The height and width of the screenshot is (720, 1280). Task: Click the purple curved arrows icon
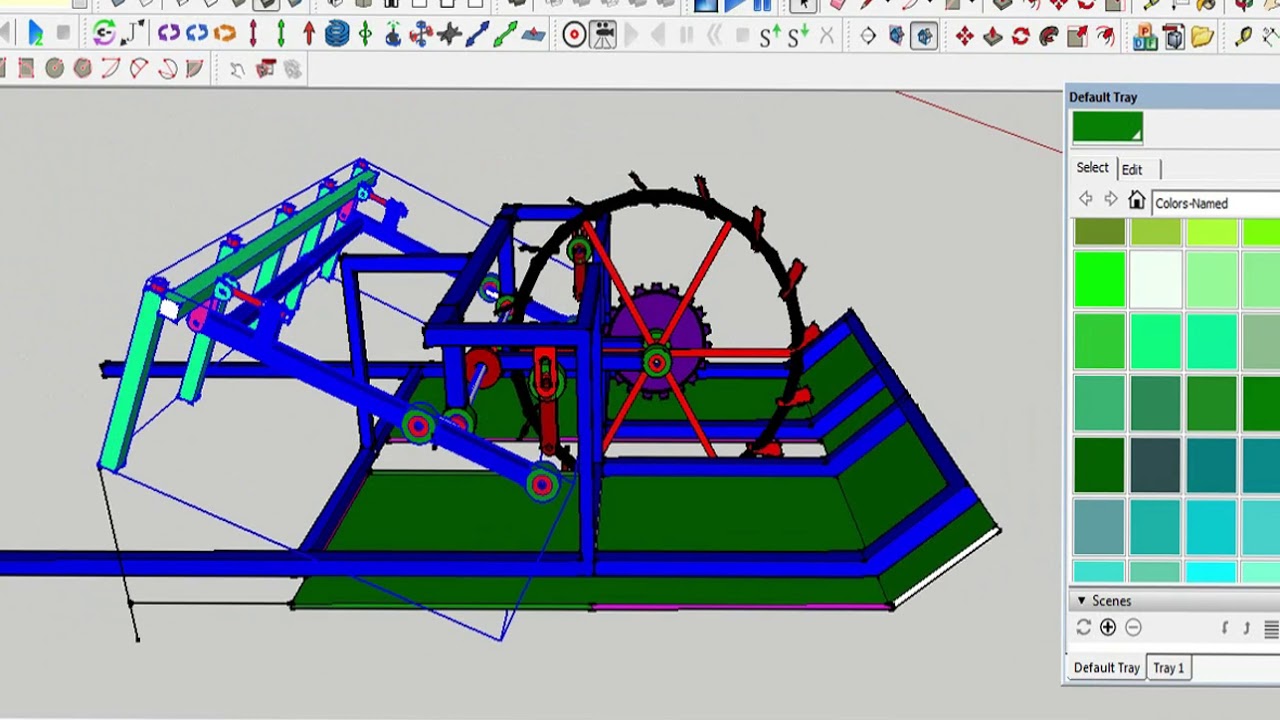(x=168, y=35)
